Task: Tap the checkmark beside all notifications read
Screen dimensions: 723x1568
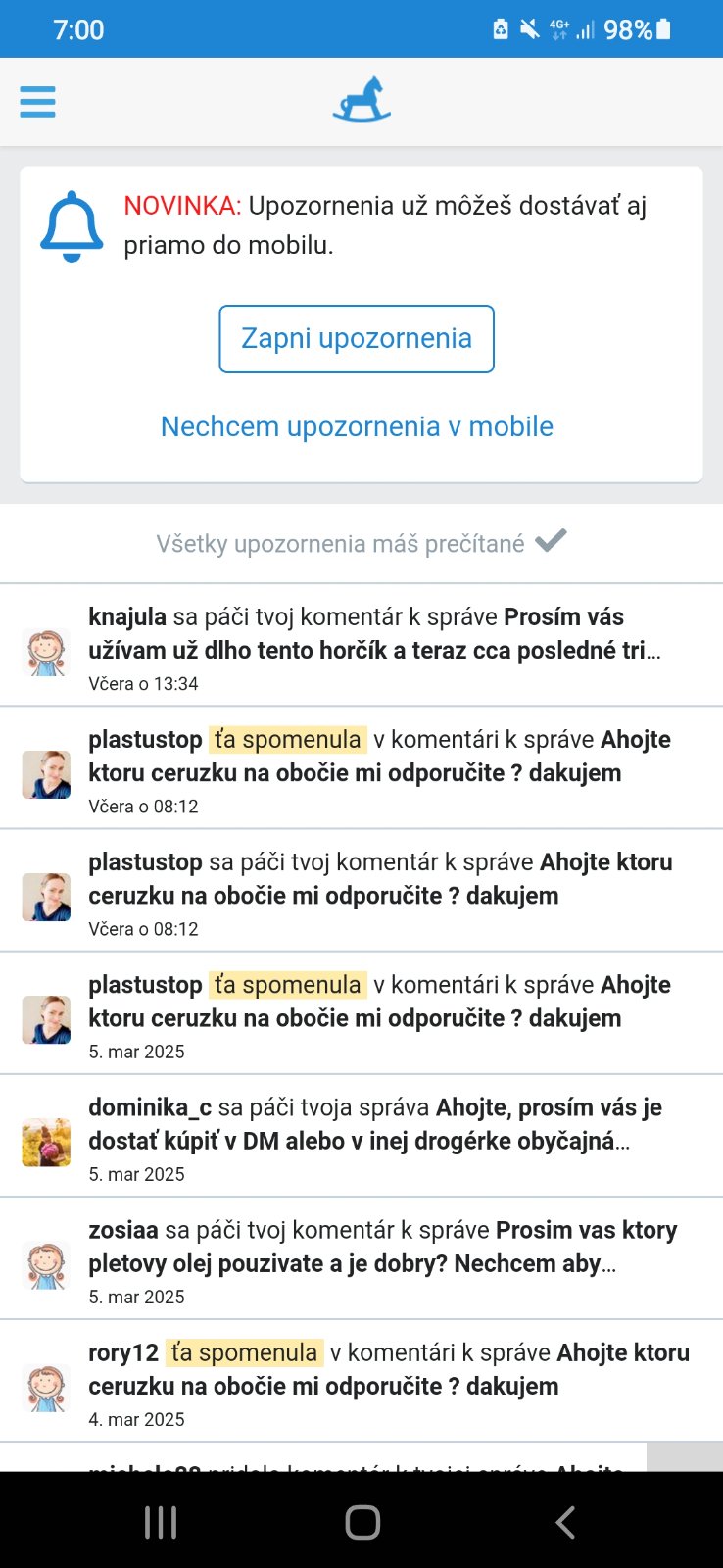Action: (551, 541)
